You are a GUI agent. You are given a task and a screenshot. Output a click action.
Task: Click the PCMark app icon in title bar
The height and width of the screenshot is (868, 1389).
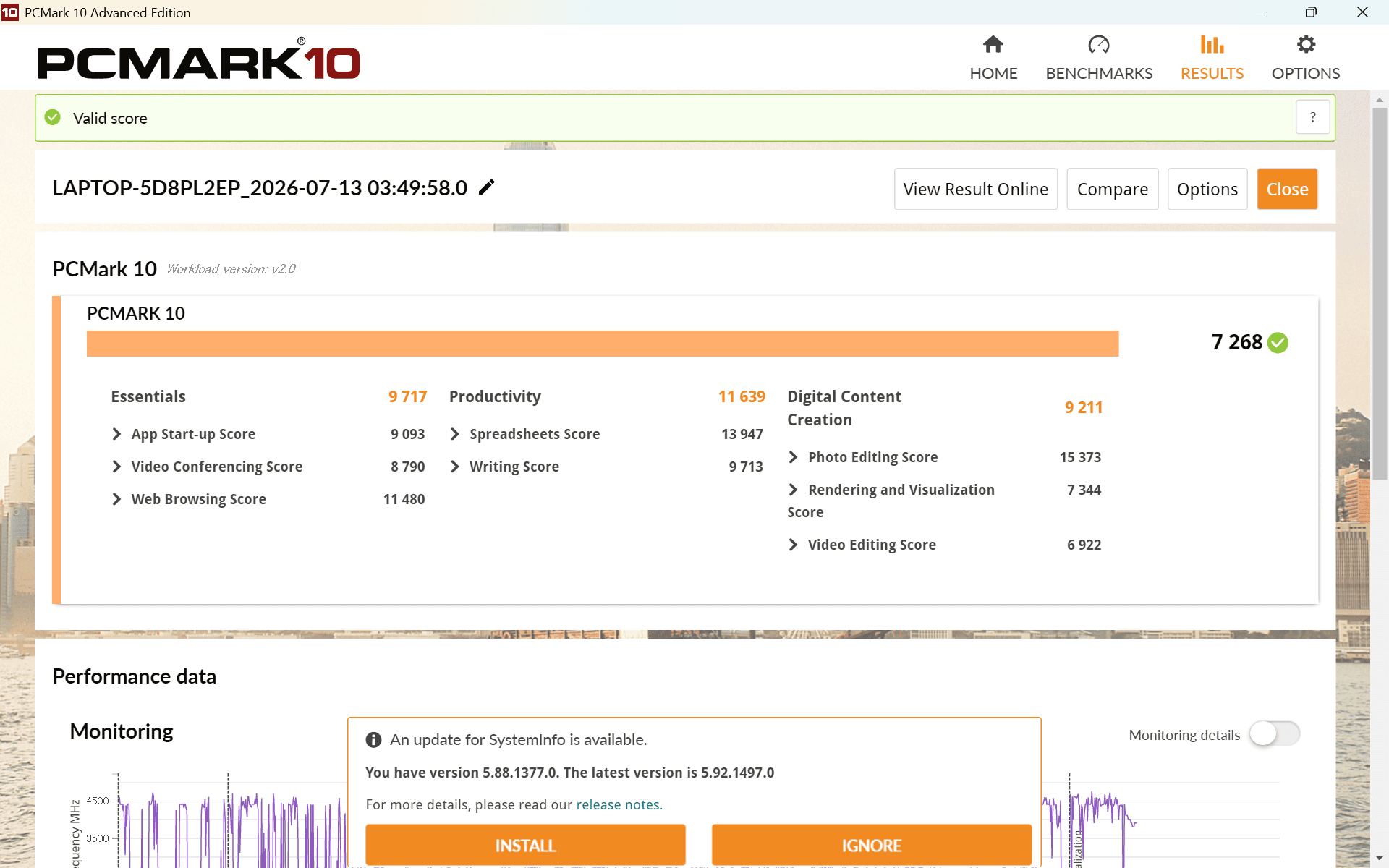pos(10,12)
